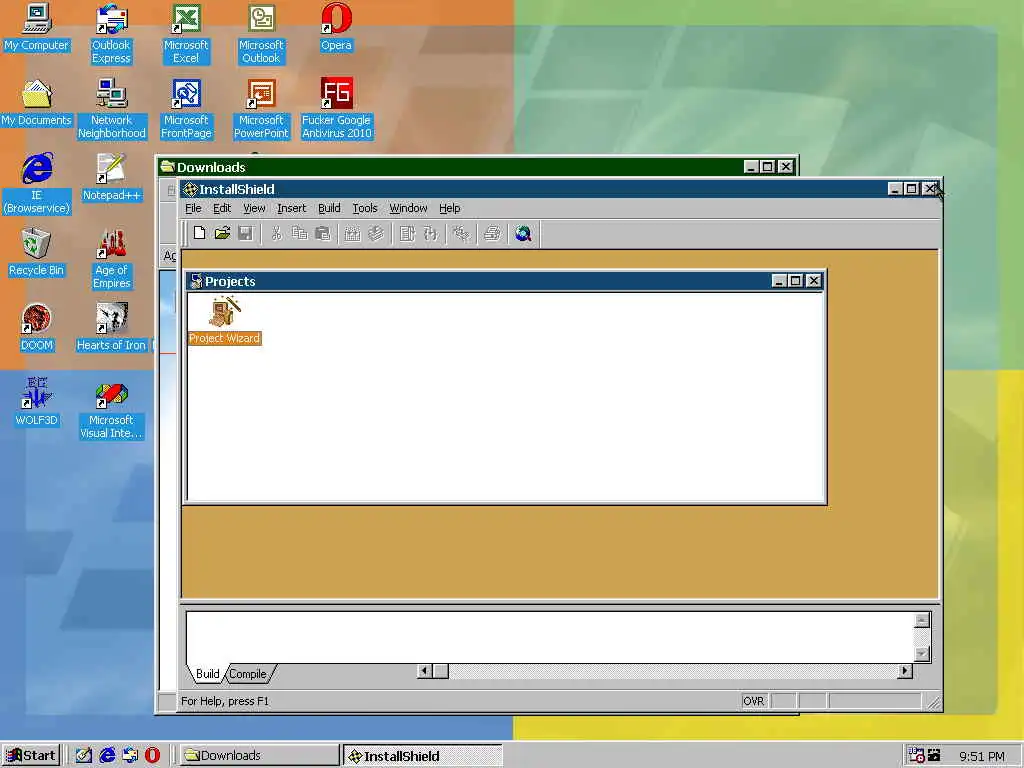Viewport: 1024px width, 768px height.
Task: Click the Cut scissors toolbar icon
Action: pyautogui.click(x=276, y=233)
